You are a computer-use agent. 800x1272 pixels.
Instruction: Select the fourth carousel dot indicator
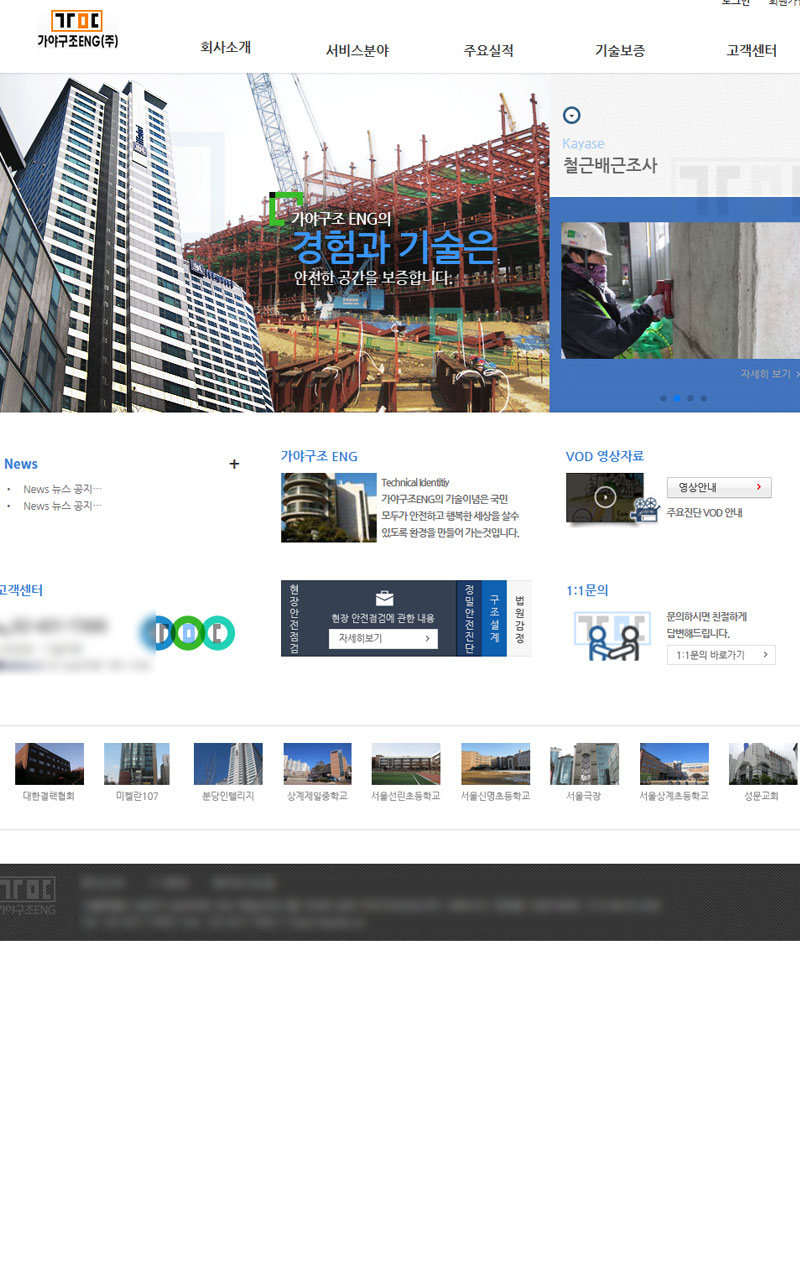point(704,398)
